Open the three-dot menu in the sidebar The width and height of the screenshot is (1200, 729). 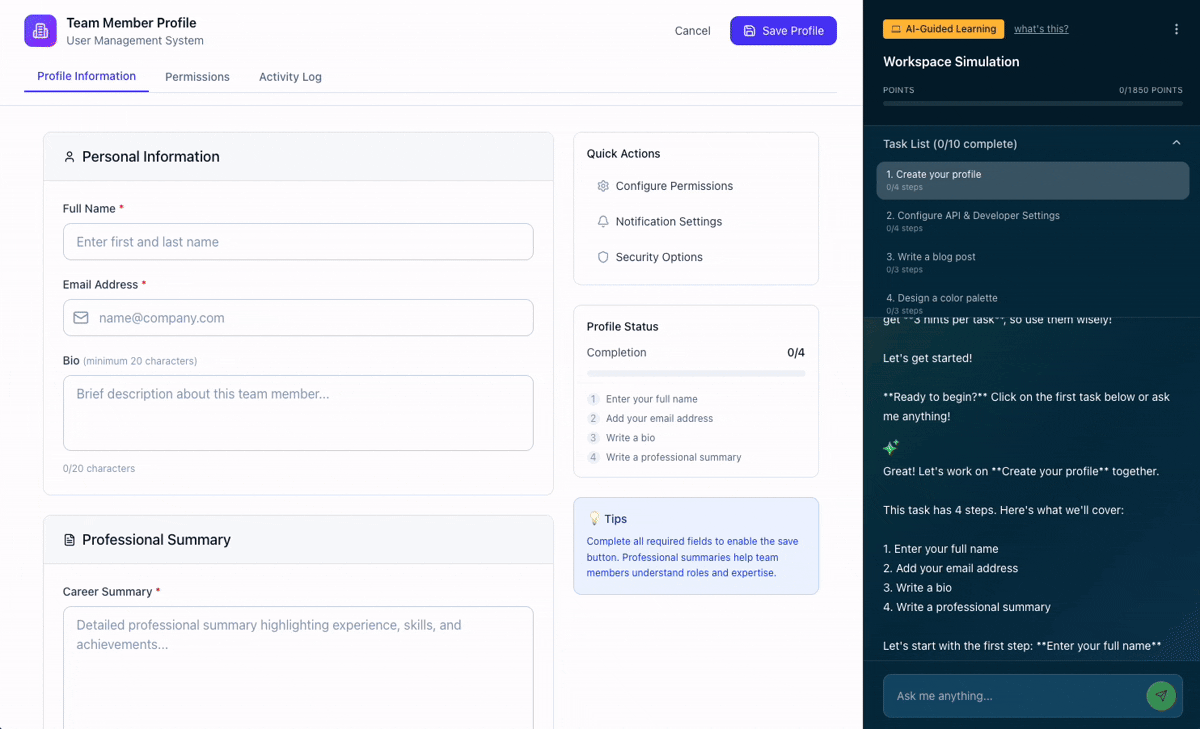point(1176,29)
